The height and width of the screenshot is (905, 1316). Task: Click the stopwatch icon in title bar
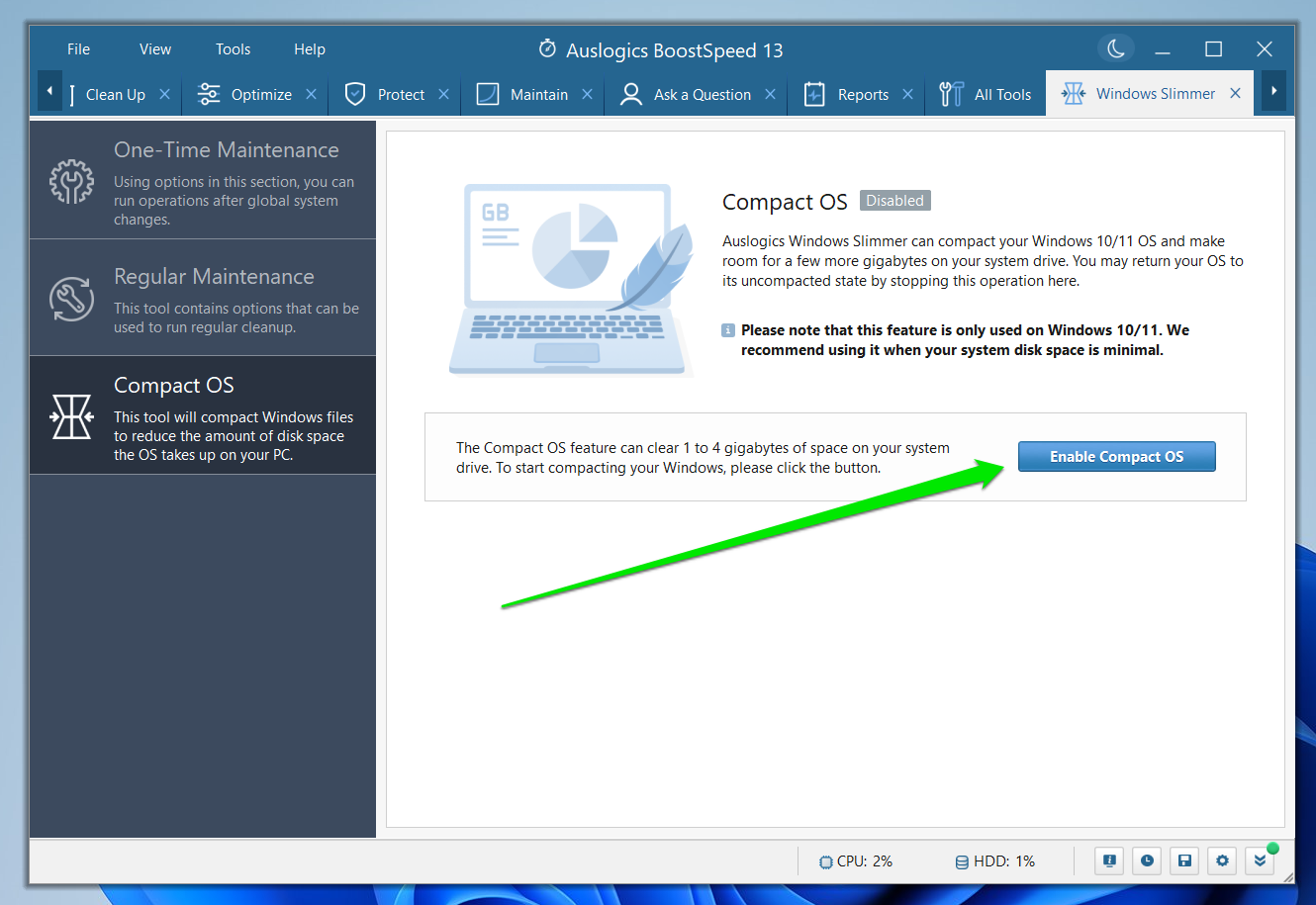click(x=547, y=48)
